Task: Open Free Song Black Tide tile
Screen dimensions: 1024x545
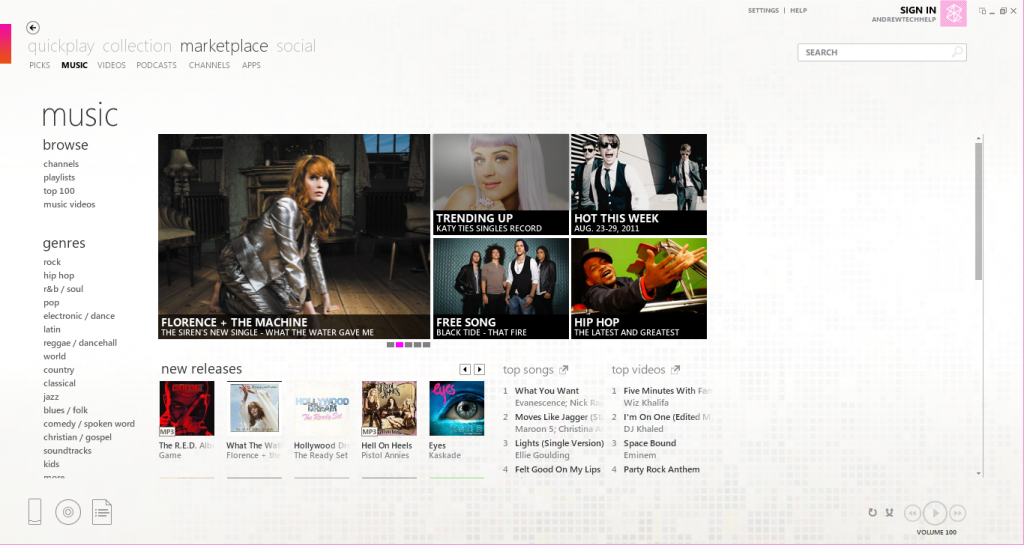Action: pyautogui.click(x=501, y=288)
